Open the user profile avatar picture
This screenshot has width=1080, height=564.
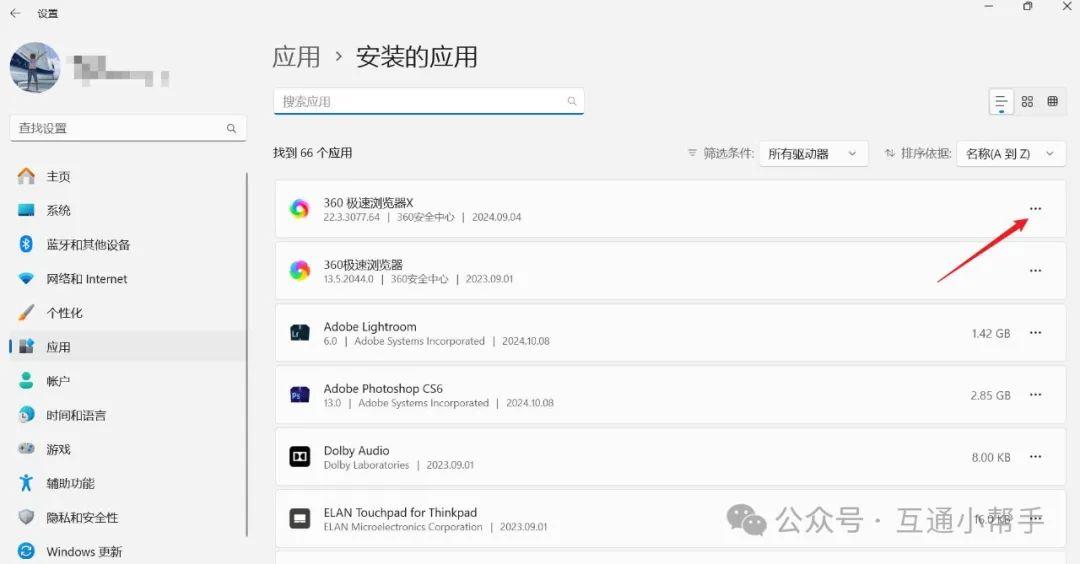pos(35,67)
